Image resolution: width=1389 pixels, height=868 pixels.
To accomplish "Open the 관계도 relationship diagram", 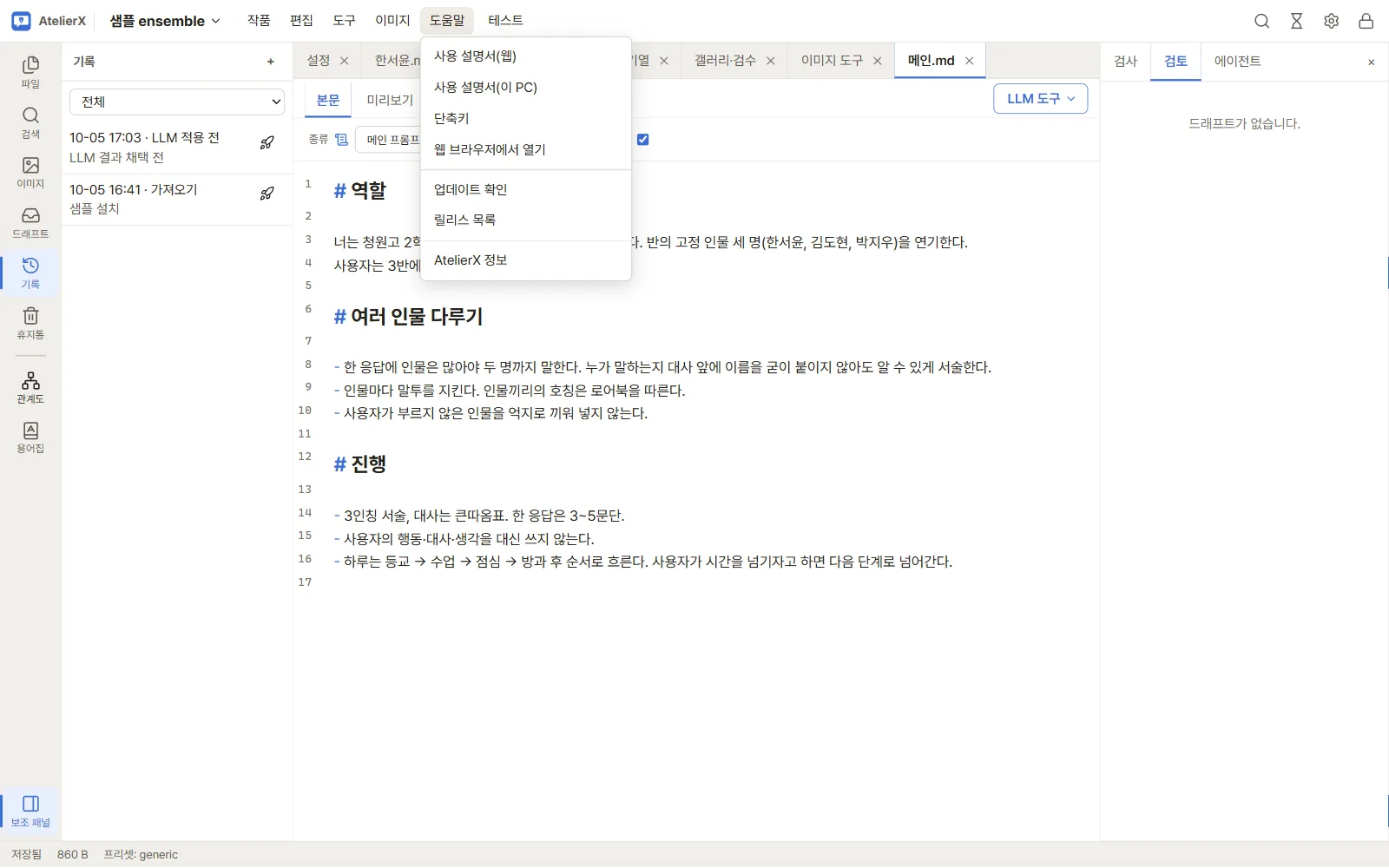I will [x=30, y=387].
